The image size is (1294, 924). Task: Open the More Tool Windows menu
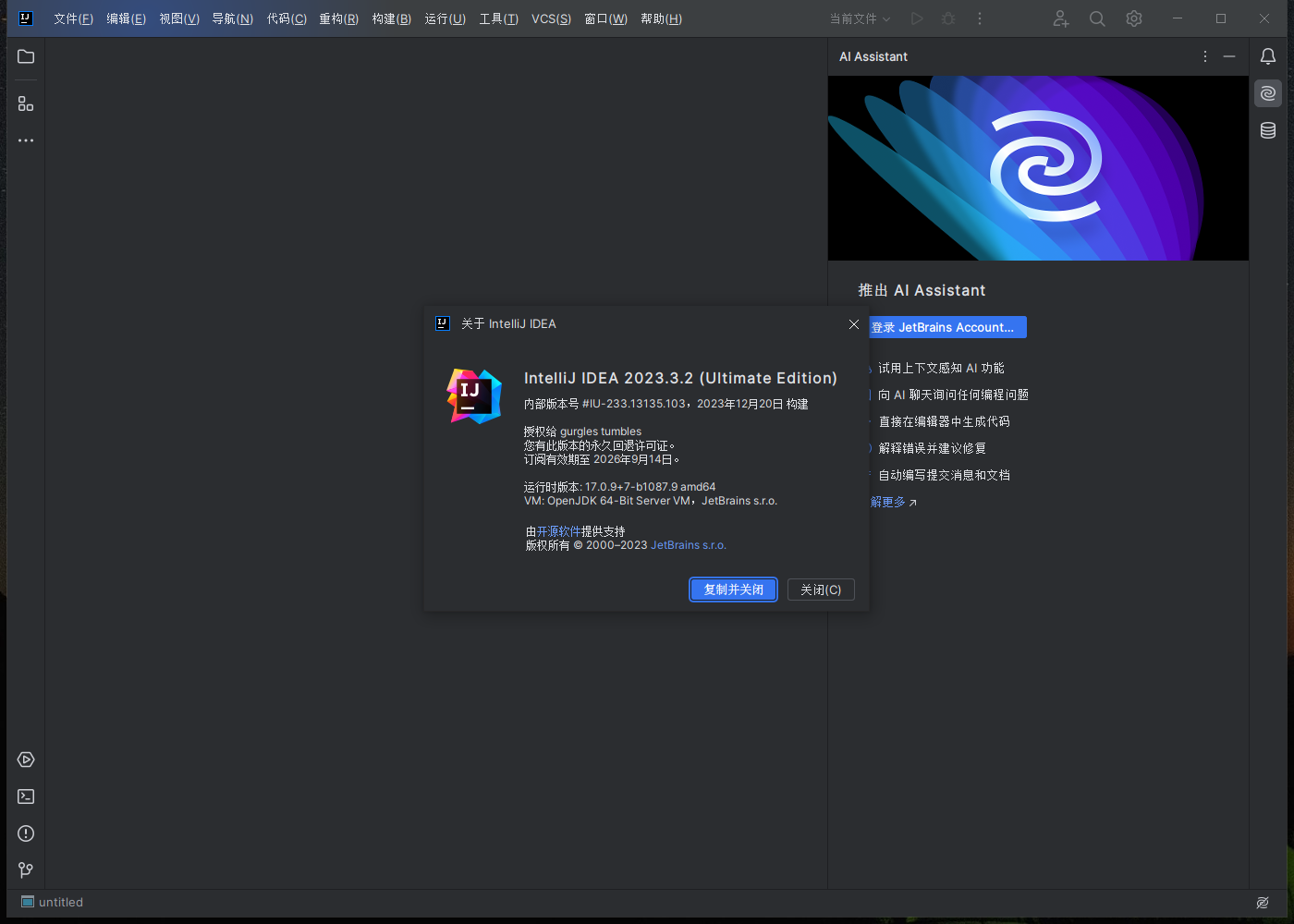pos(25,140)
